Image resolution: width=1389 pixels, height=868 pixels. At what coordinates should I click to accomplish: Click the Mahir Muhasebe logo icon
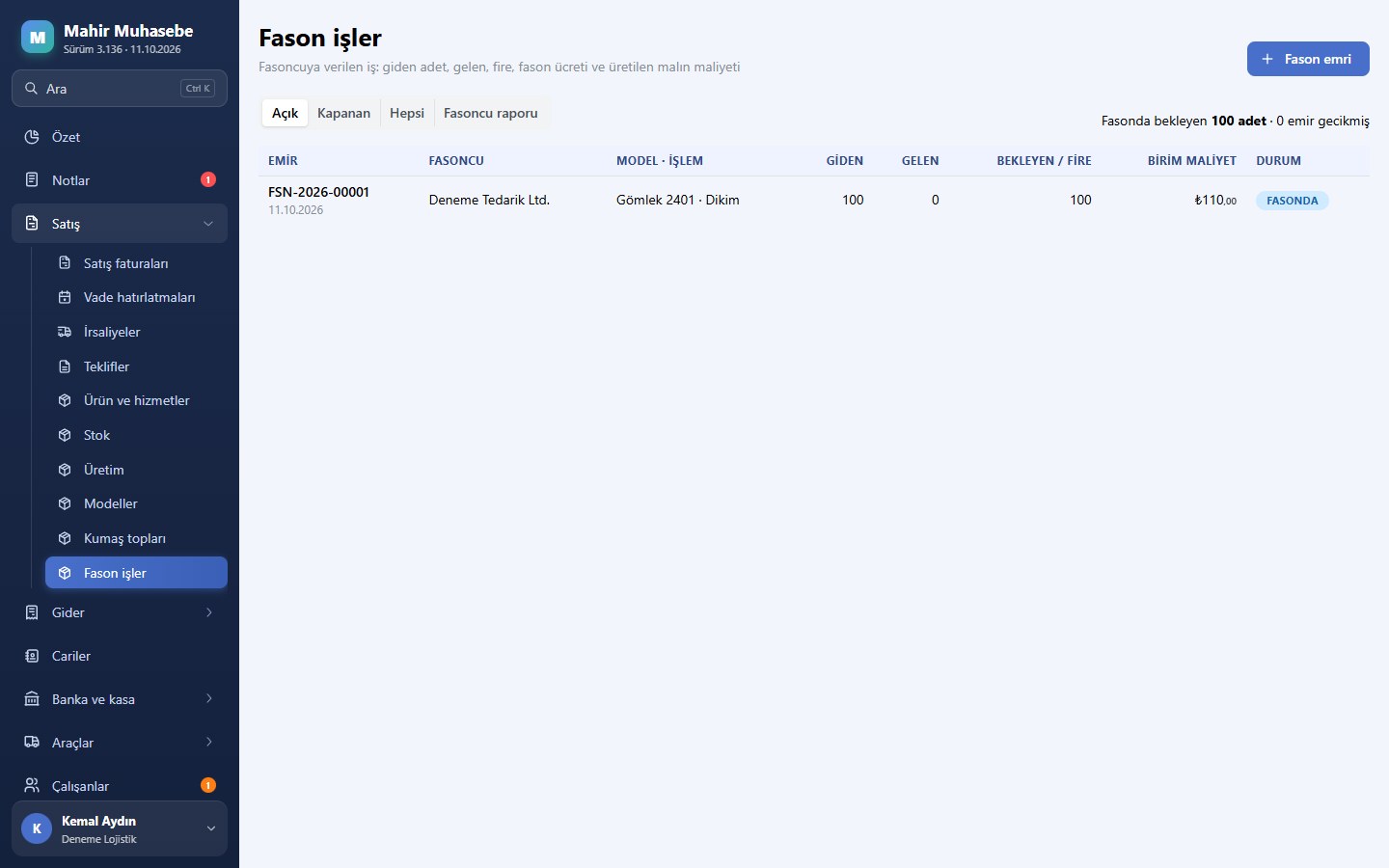pos(38,38)
